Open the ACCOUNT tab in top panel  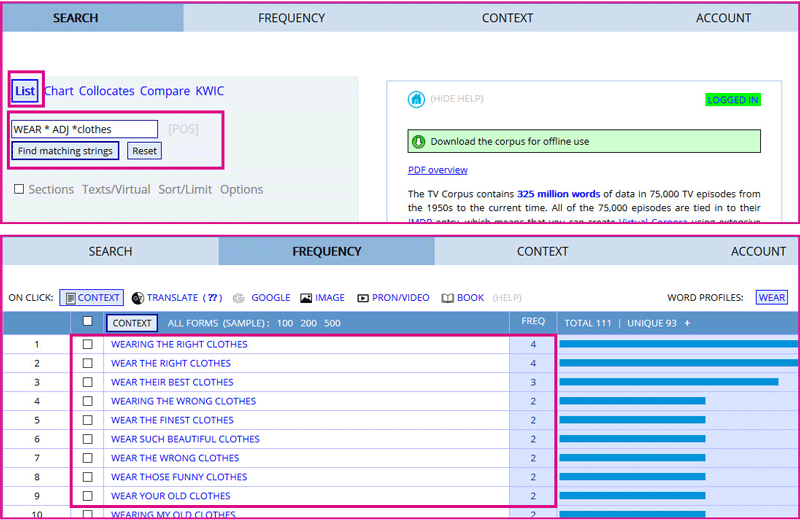[723, 18]
